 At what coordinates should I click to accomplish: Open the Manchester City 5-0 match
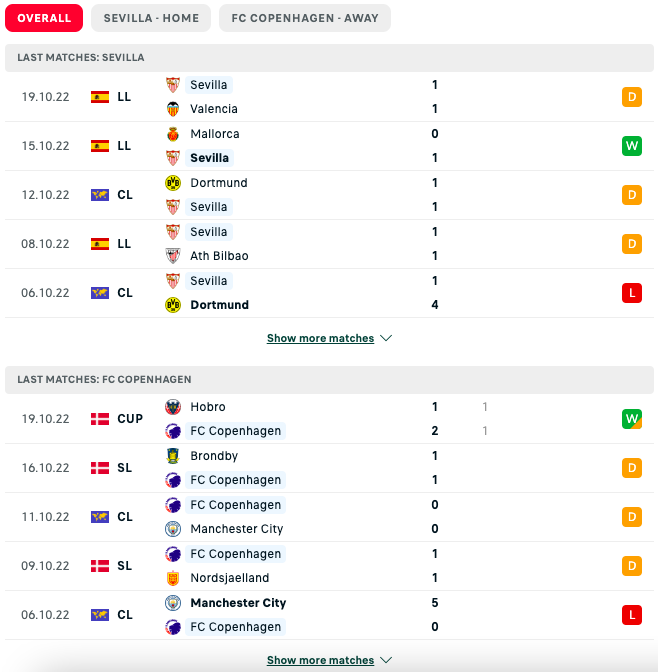tap(330, 615)
